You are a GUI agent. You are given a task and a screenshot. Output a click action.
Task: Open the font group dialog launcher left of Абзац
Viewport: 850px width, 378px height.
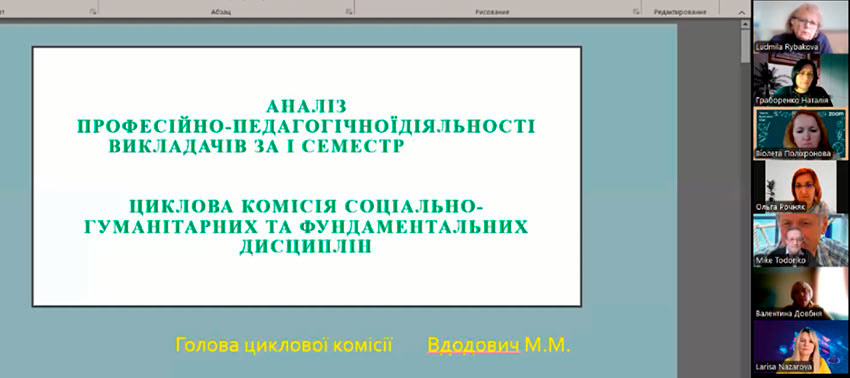coord(93,11)
